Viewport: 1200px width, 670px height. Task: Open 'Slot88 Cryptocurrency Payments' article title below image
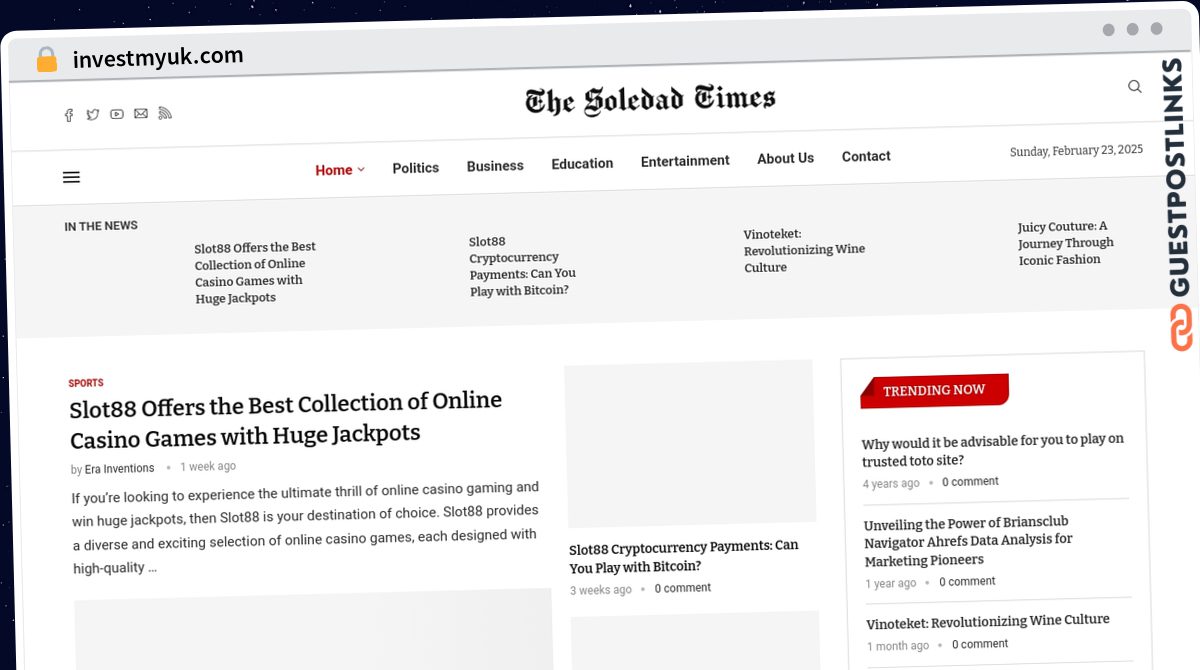(x=684, y=556)
